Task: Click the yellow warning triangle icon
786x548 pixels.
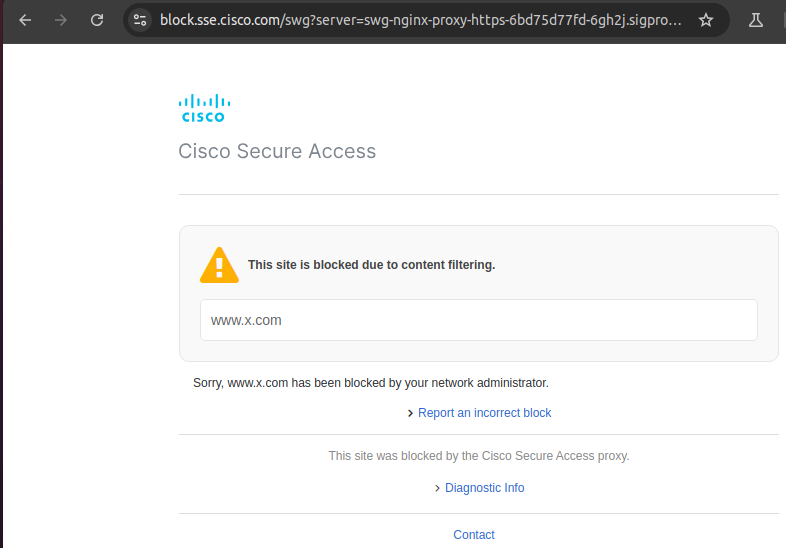Action: [219, 265]
